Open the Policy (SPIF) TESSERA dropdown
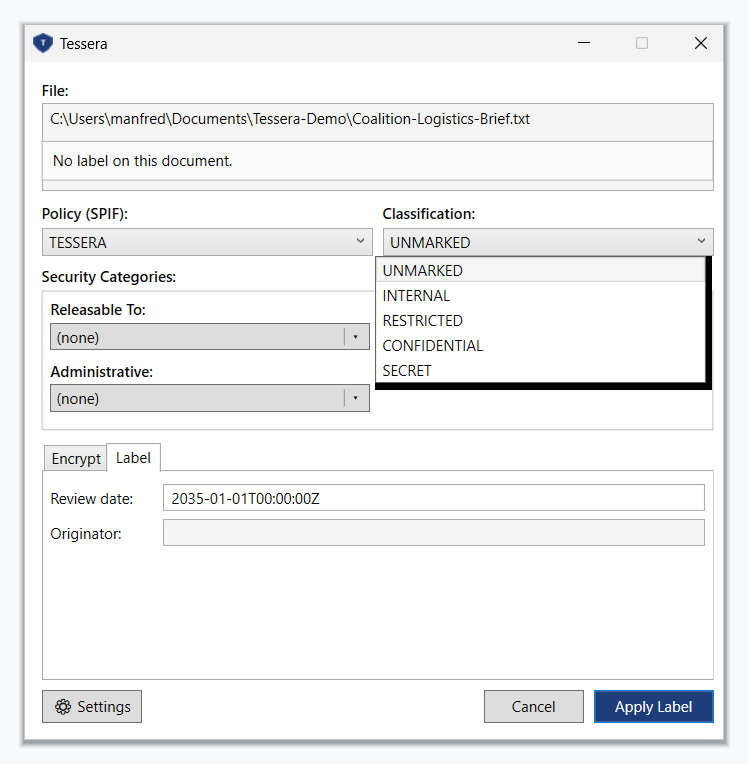 [207, 242]
